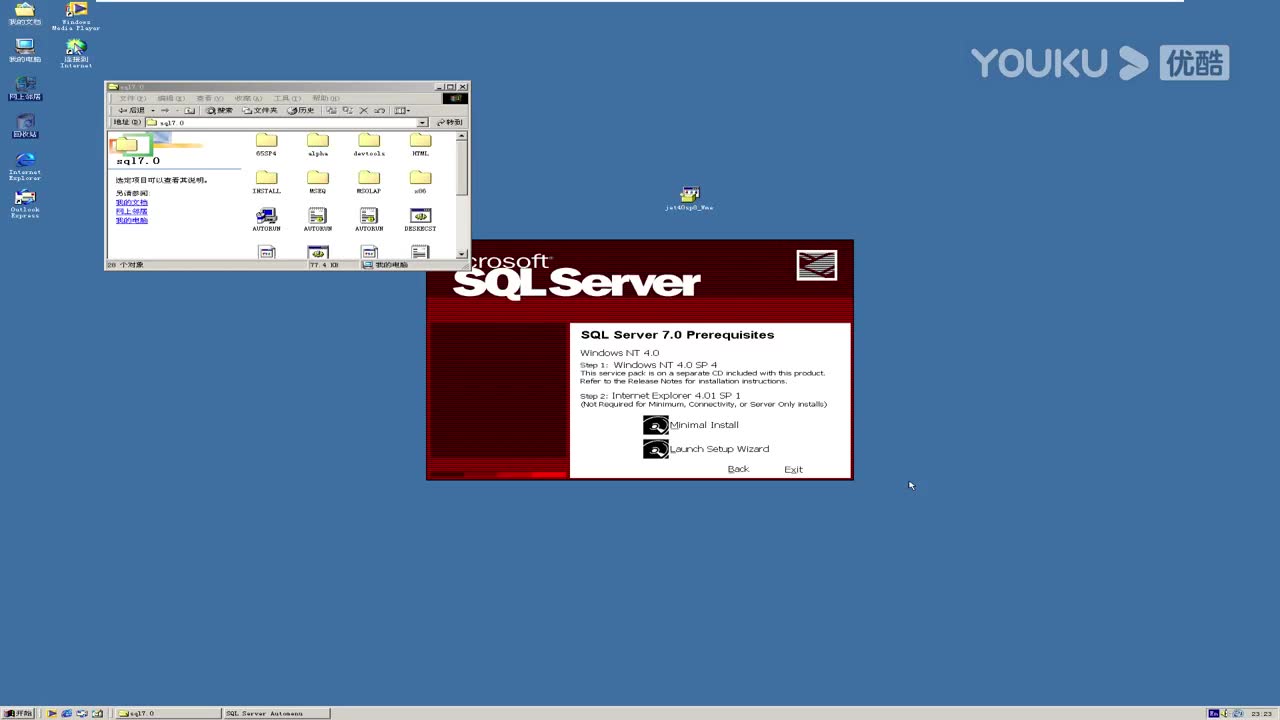Viewport: 1280px width, 720px height.
Task: Click the Copy To toolbar icon
Action: coord(348,110)
